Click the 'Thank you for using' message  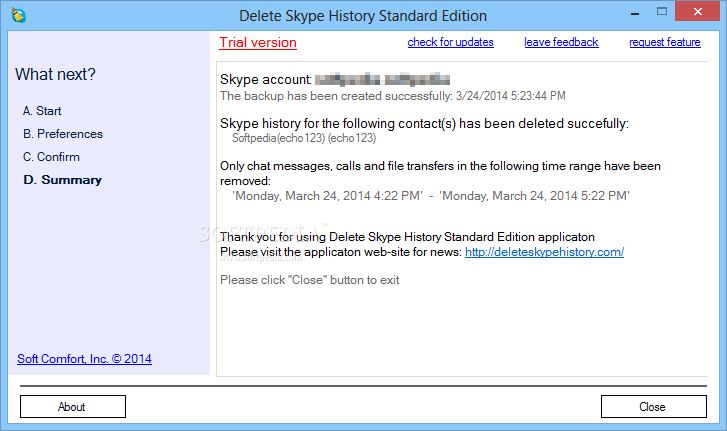point(407,237)
